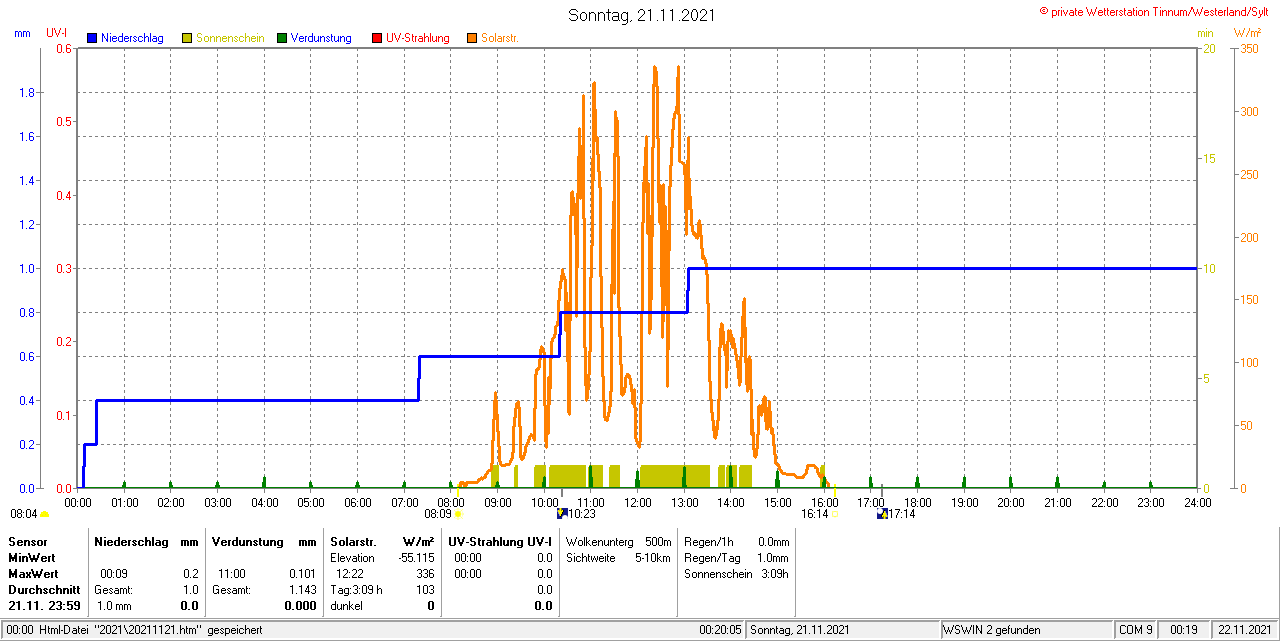Click the Sensor header in the table
This screenshot has width=1280, height=641.
tap(27, 541)
